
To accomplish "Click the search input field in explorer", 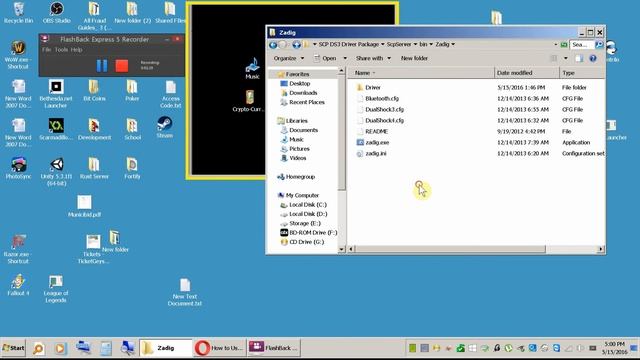I will (582, 44).
